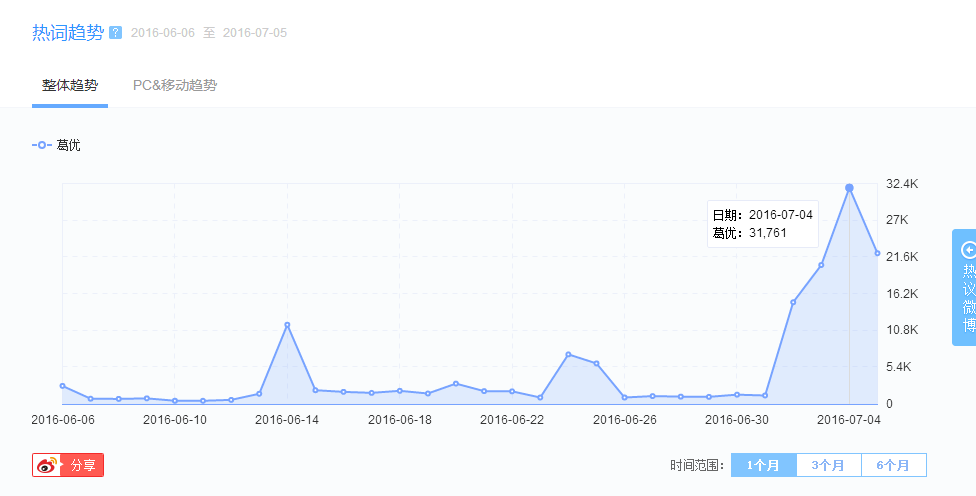Click the start date 2016-06-06 in header
The width and height of the screenshot is (976, 496).
click(x=163, y=33)
